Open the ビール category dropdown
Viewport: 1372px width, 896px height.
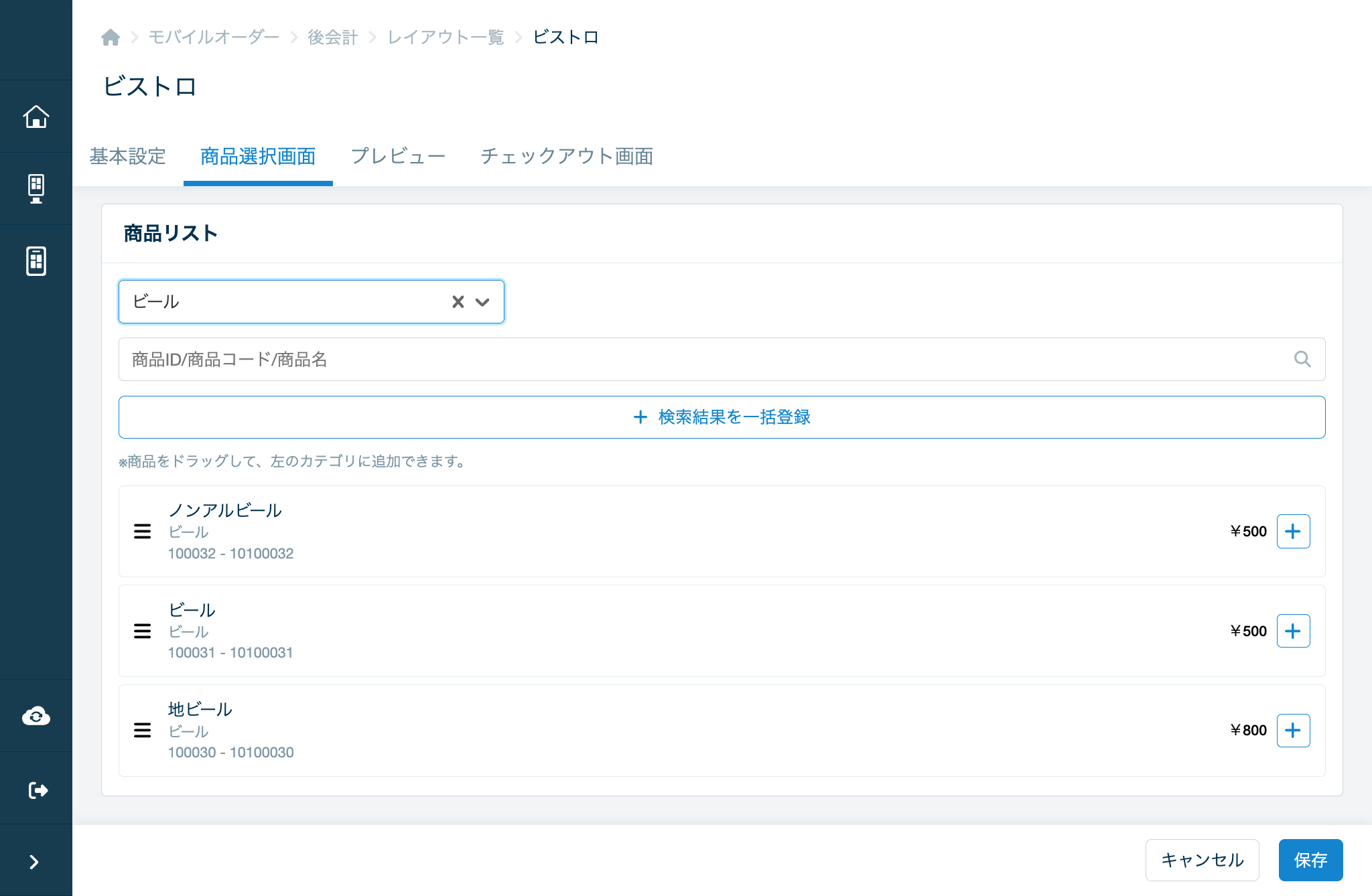point(482,302)
